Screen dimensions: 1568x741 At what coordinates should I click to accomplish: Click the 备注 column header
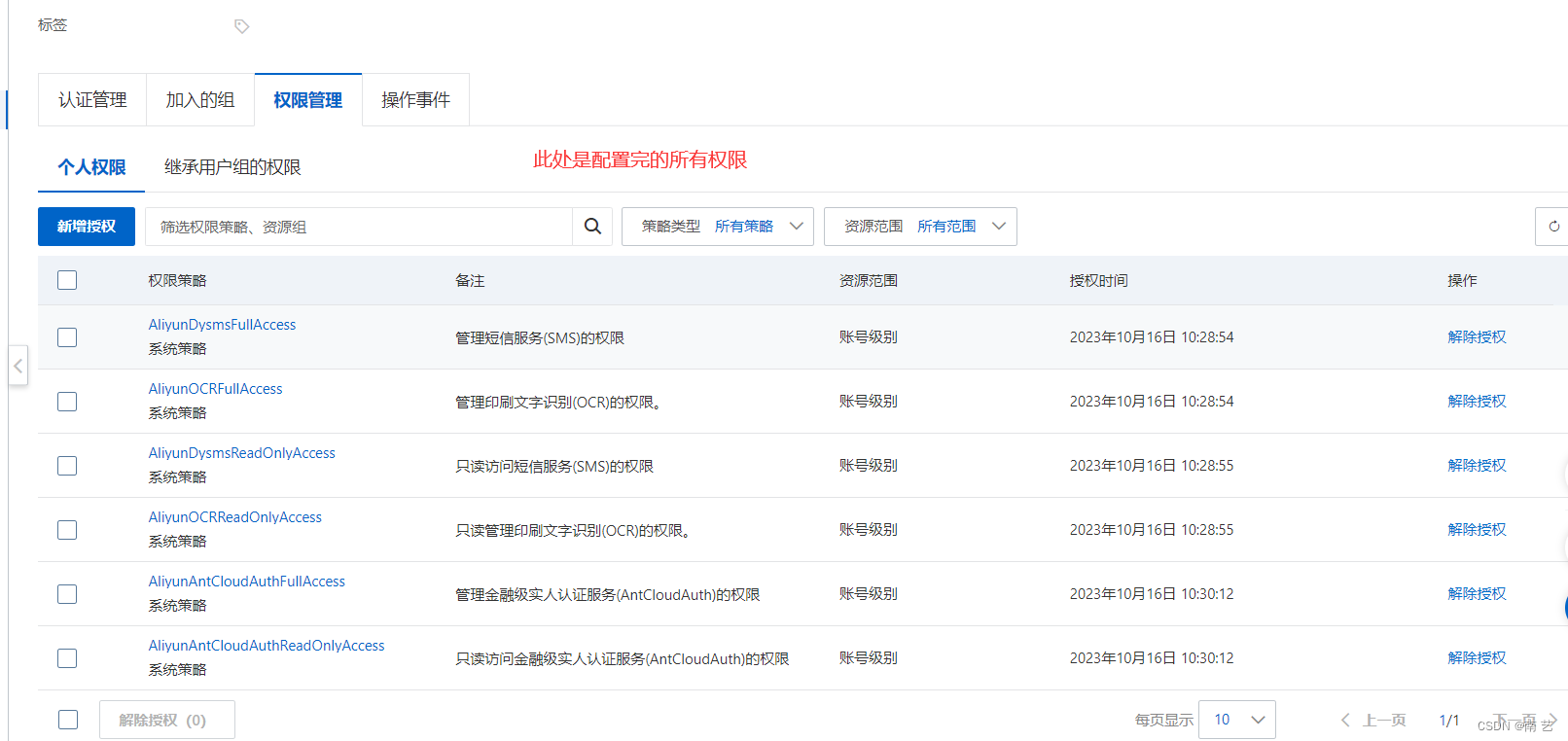(470, 280)
